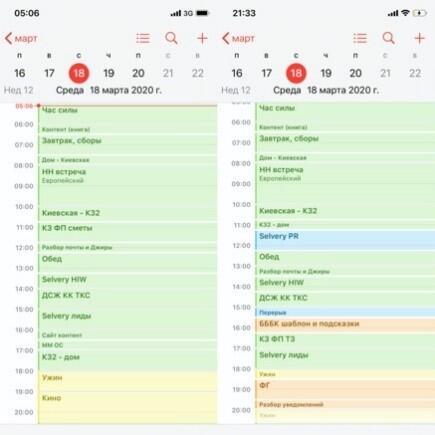
Task: Tap search magnifier in left calendar
Action: (x=172, y=38)
